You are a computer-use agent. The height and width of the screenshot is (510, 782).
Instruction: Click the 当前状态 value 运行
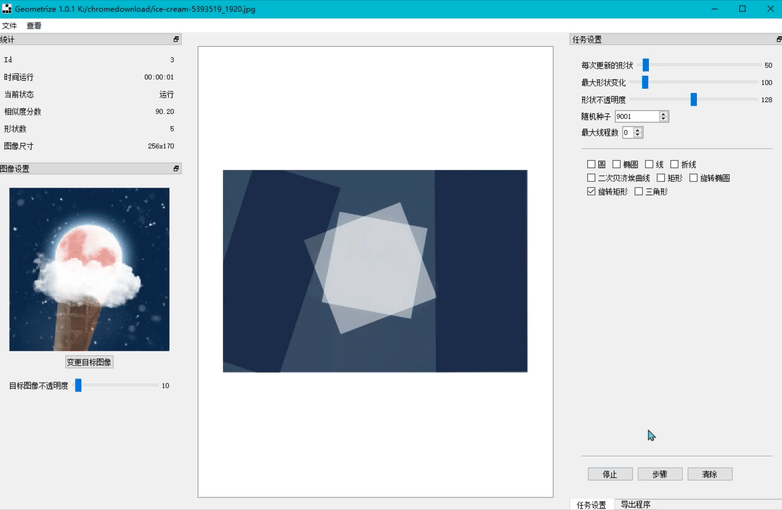(x=167, y=94)
